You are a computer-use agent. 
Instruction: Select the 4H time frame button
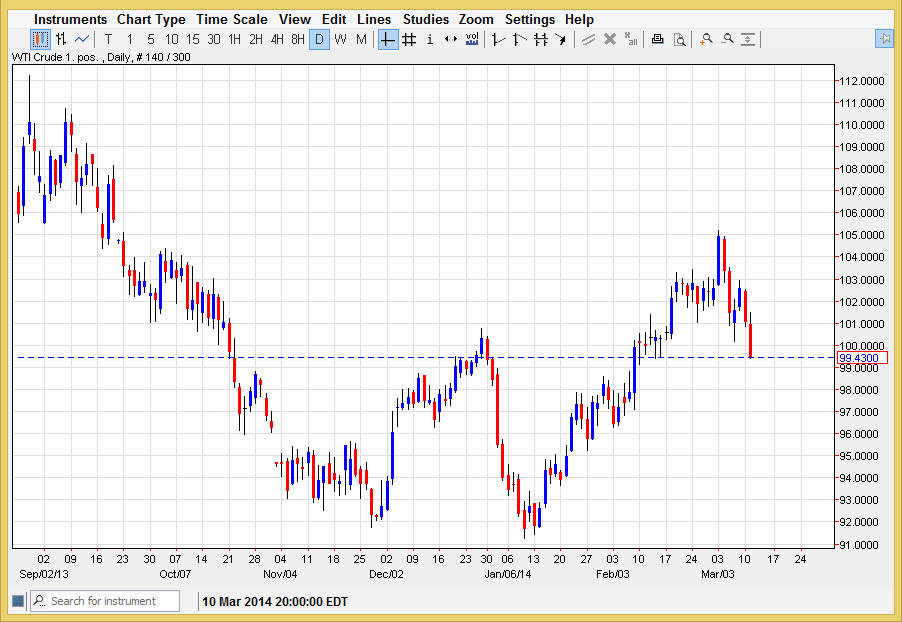[277, 39]
